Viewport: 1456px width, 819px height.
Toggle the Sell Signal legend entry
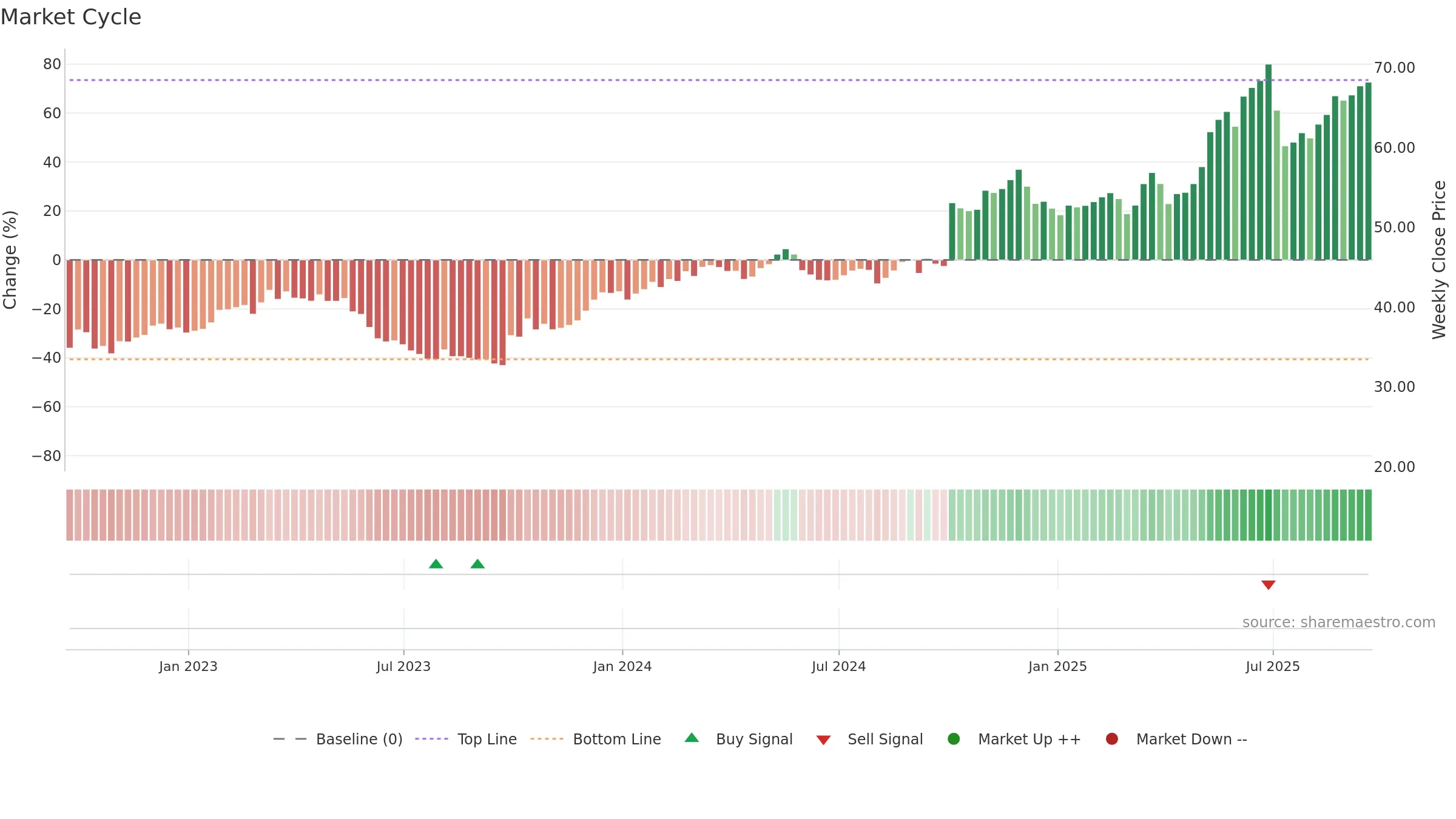coord(869,739)
